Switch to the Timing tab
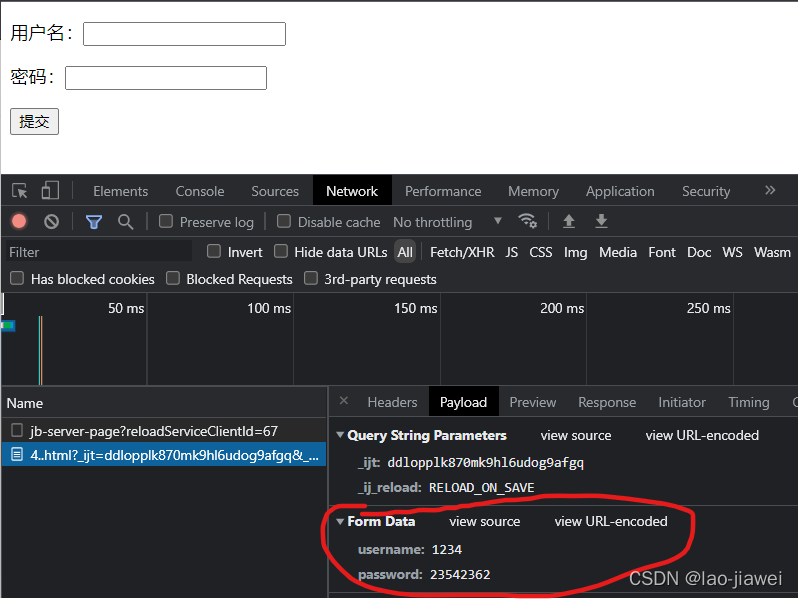Screen dimensions: 798x599 pos(749,402)
